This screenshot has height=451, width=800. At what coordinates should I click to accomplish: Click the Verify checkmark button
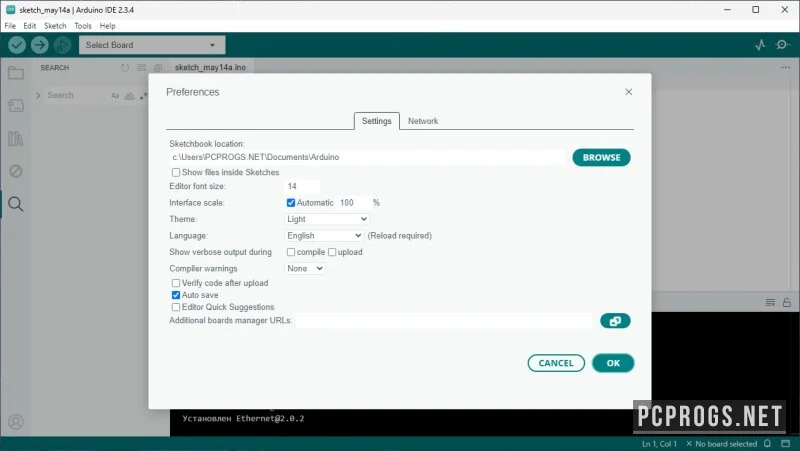pyautogui.click(x=17, y=45)
